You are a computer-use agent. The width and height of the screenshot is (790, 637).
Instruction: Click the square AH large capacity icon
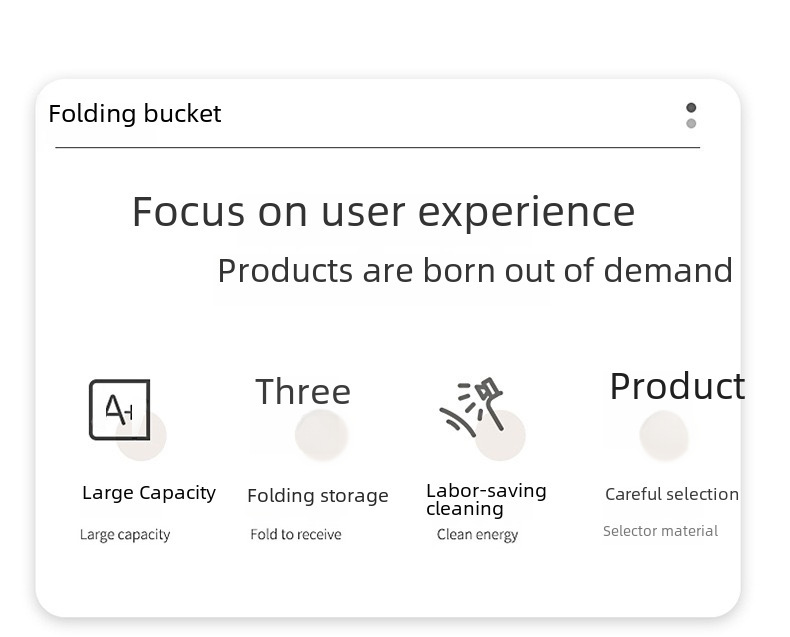118,409
